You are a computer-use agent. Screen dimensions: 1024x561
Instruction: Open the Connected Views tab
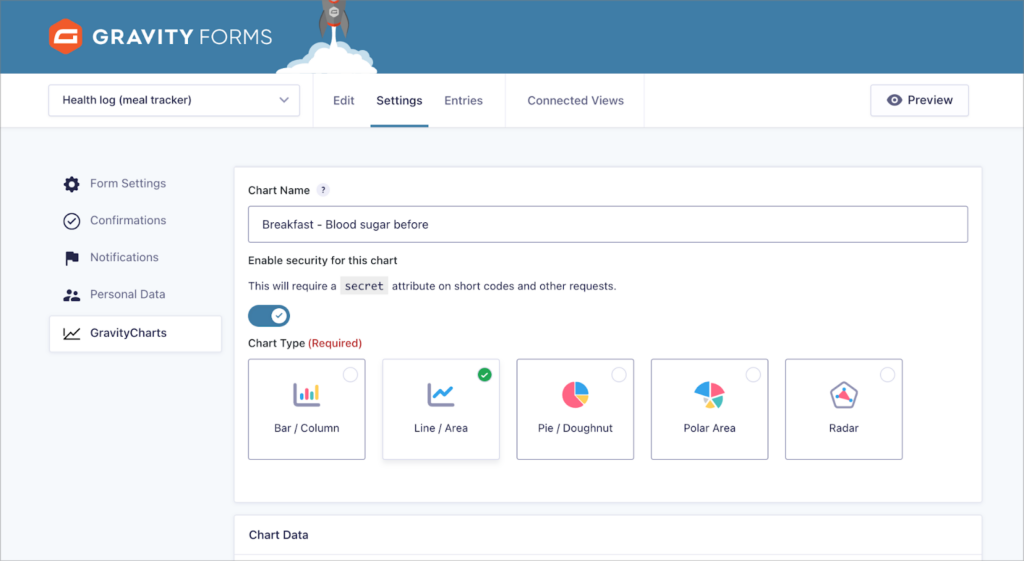coord(575,101)
